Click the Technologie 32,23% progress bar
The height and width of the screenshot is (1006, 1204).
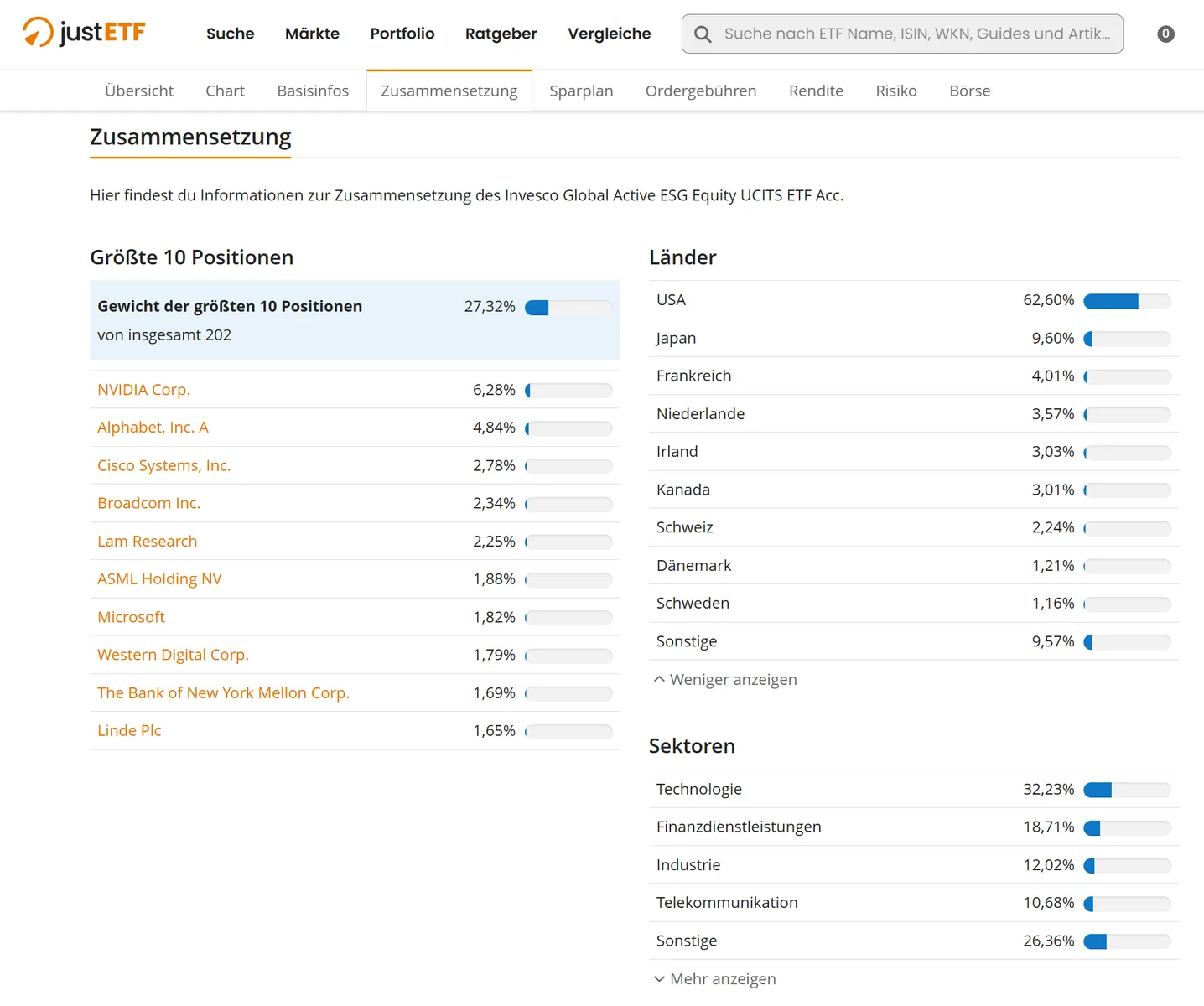pos(1127,790)
